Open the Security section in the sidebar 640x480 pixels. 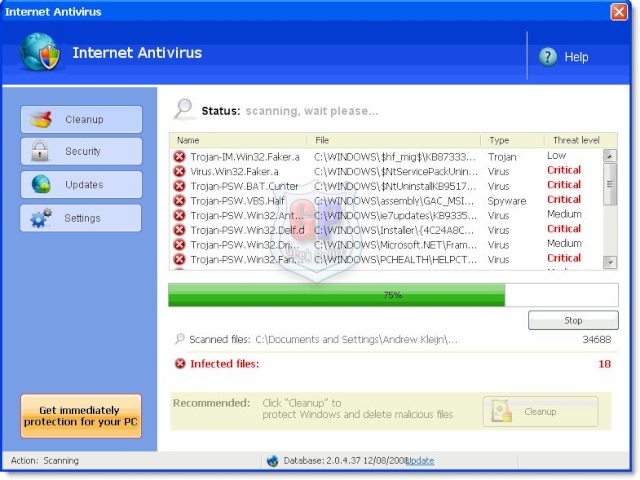click(x=81, y=151)
